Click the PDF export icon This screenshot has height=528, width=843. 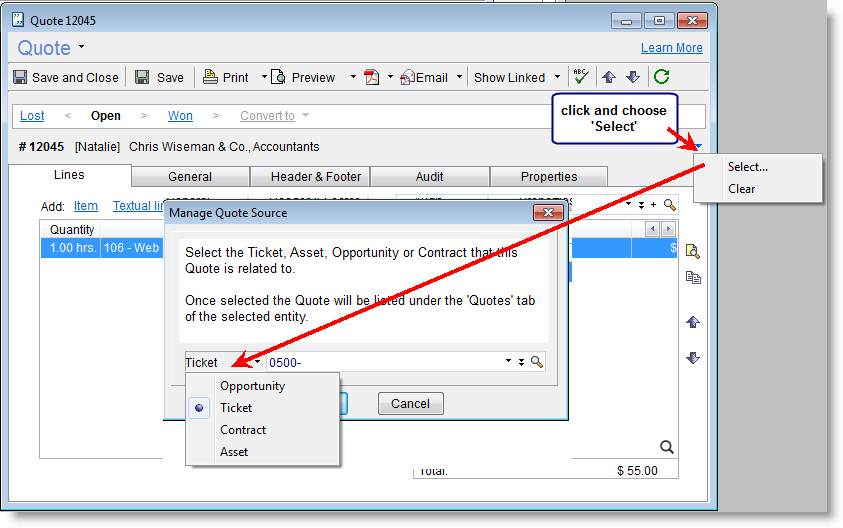[x=372, y=77]
